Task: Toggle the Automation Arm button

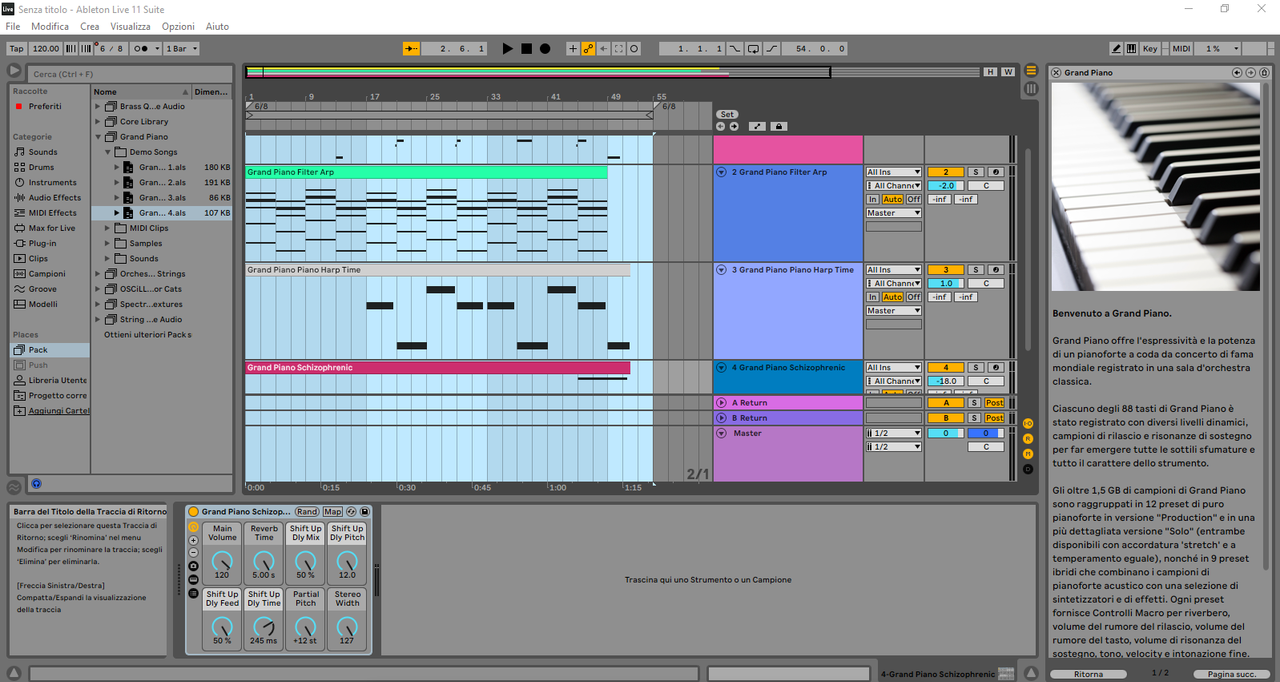Action: pos(589,48)
